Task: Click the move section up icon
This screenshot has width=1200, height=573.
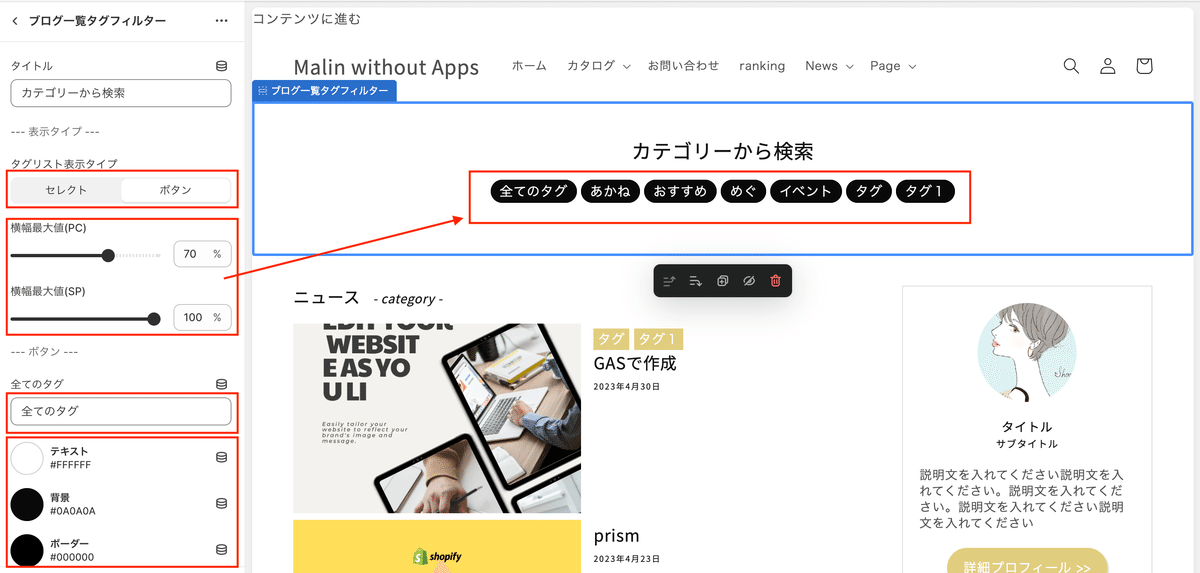Action: point(670,281)
